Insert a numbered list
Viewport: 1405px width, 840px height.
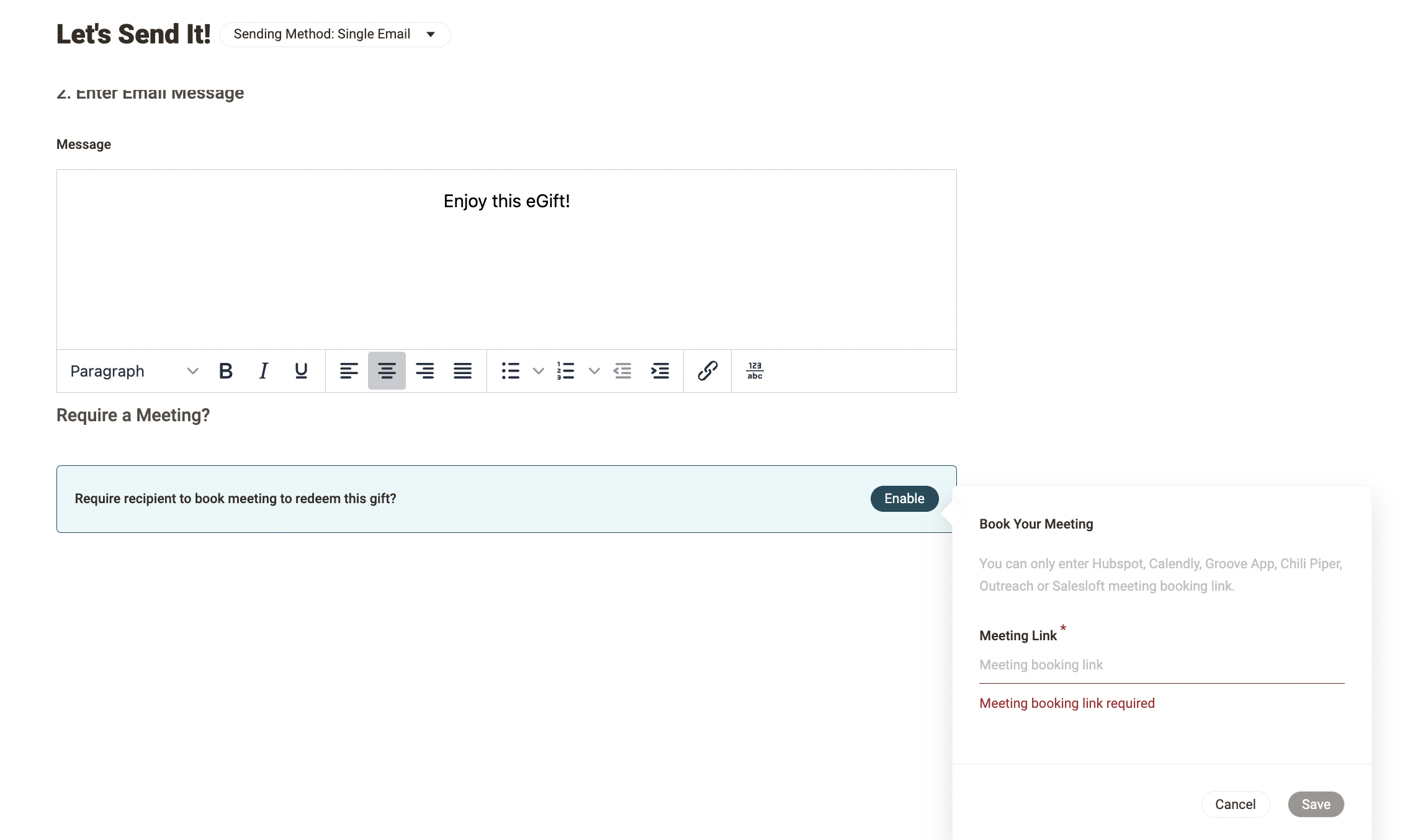pos(565,371)
